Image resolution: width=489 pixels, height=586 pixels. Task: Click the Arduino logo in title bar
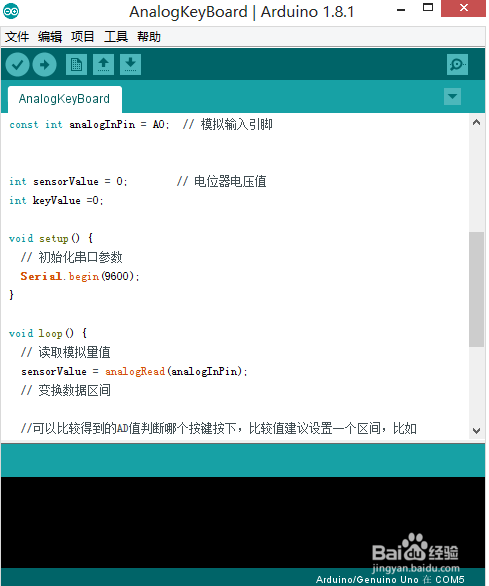pos(11,11)
